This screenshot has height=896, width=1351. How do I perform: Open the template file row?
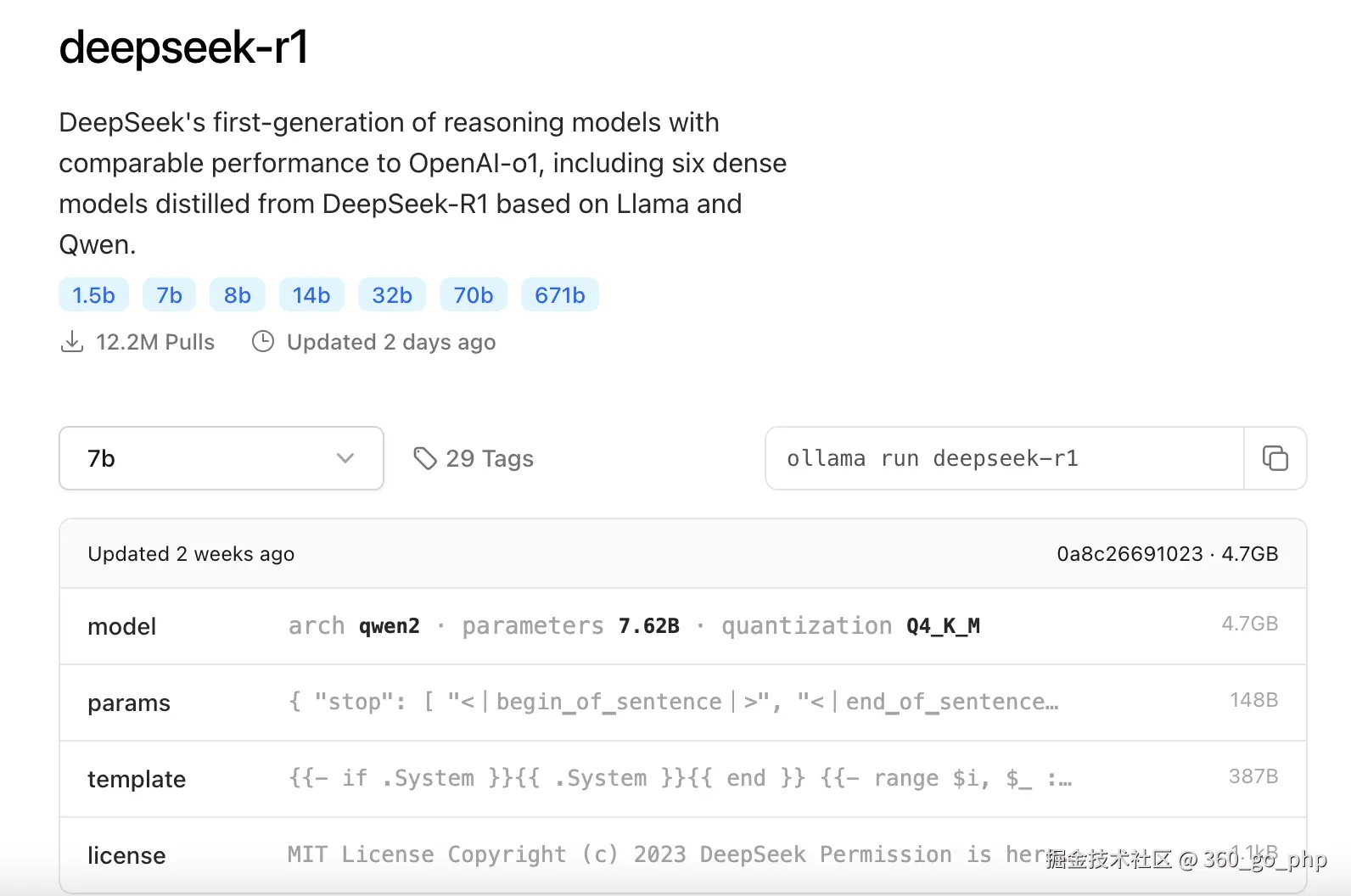pyautogui.click(x=682, y=779)
